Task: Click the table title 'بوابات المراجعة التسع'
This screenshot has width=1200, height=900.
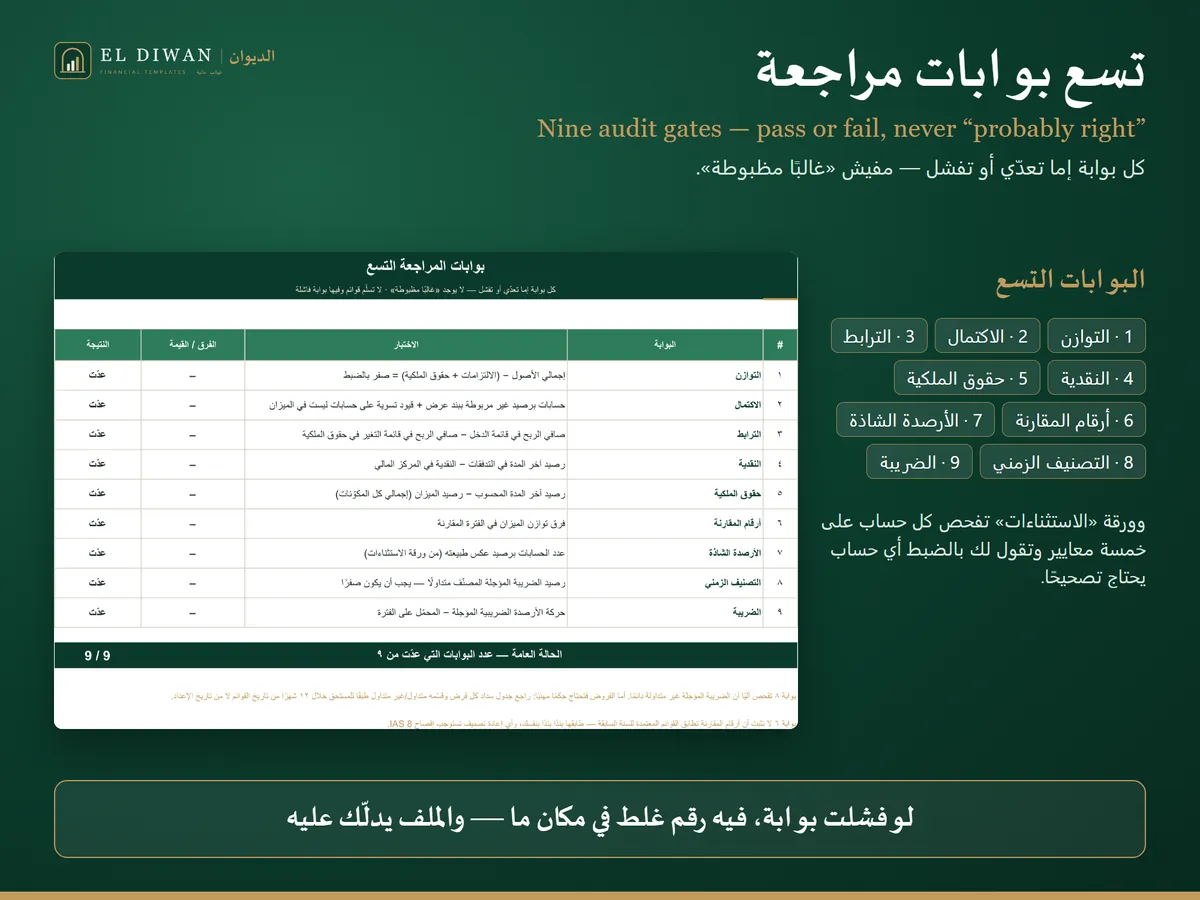Action: tap(426, 266)
